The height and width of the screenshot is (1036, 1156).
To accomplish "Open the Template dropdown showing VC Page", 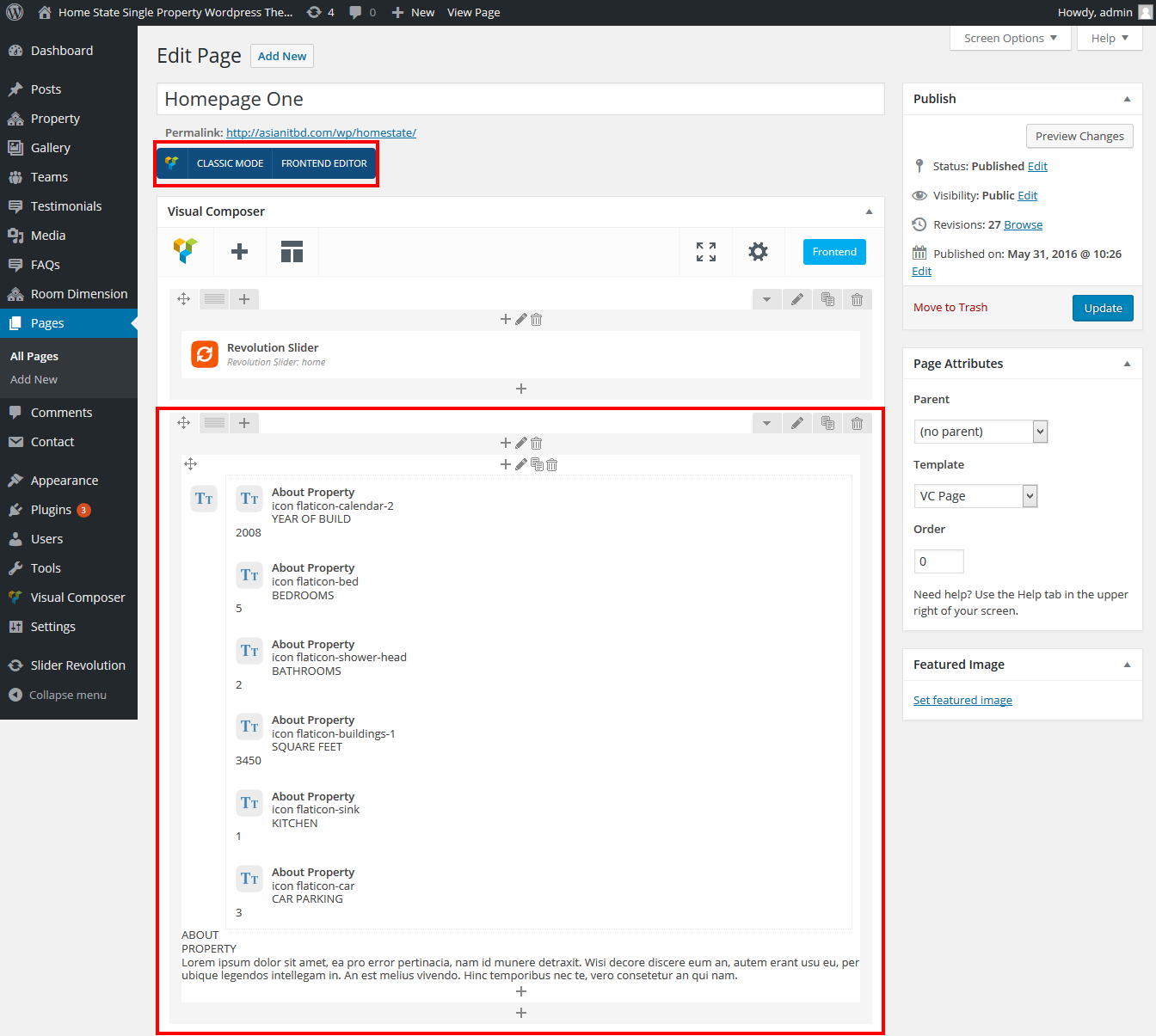I will tap(975, 496).
